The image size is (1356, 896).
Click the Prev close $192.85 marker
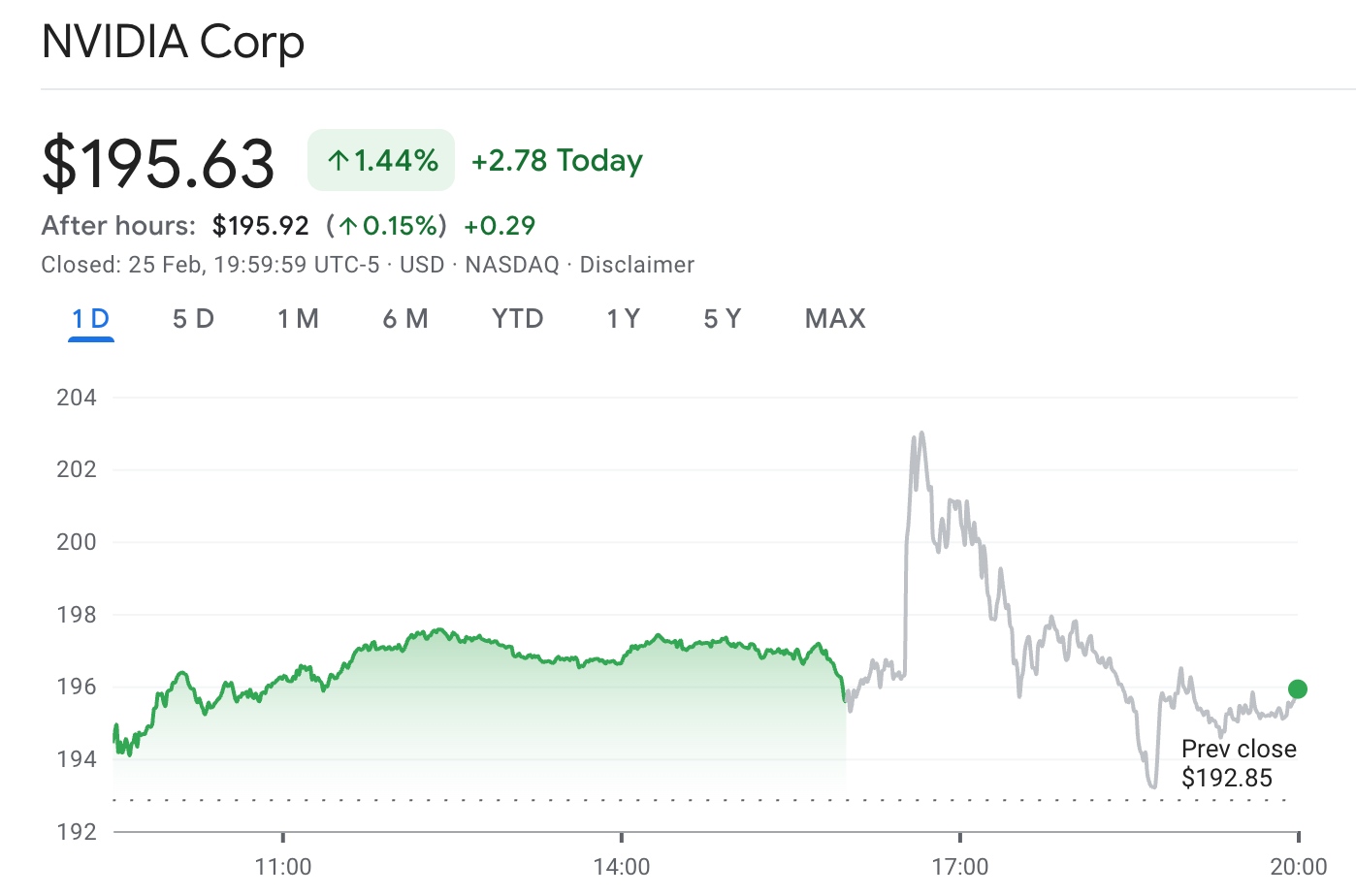1238,762
